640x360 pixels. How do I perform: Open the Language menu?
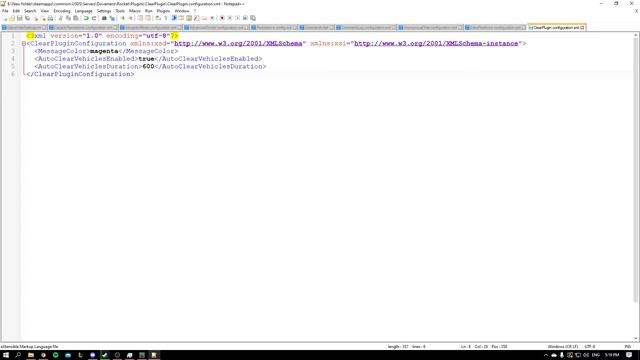point(84,11)
